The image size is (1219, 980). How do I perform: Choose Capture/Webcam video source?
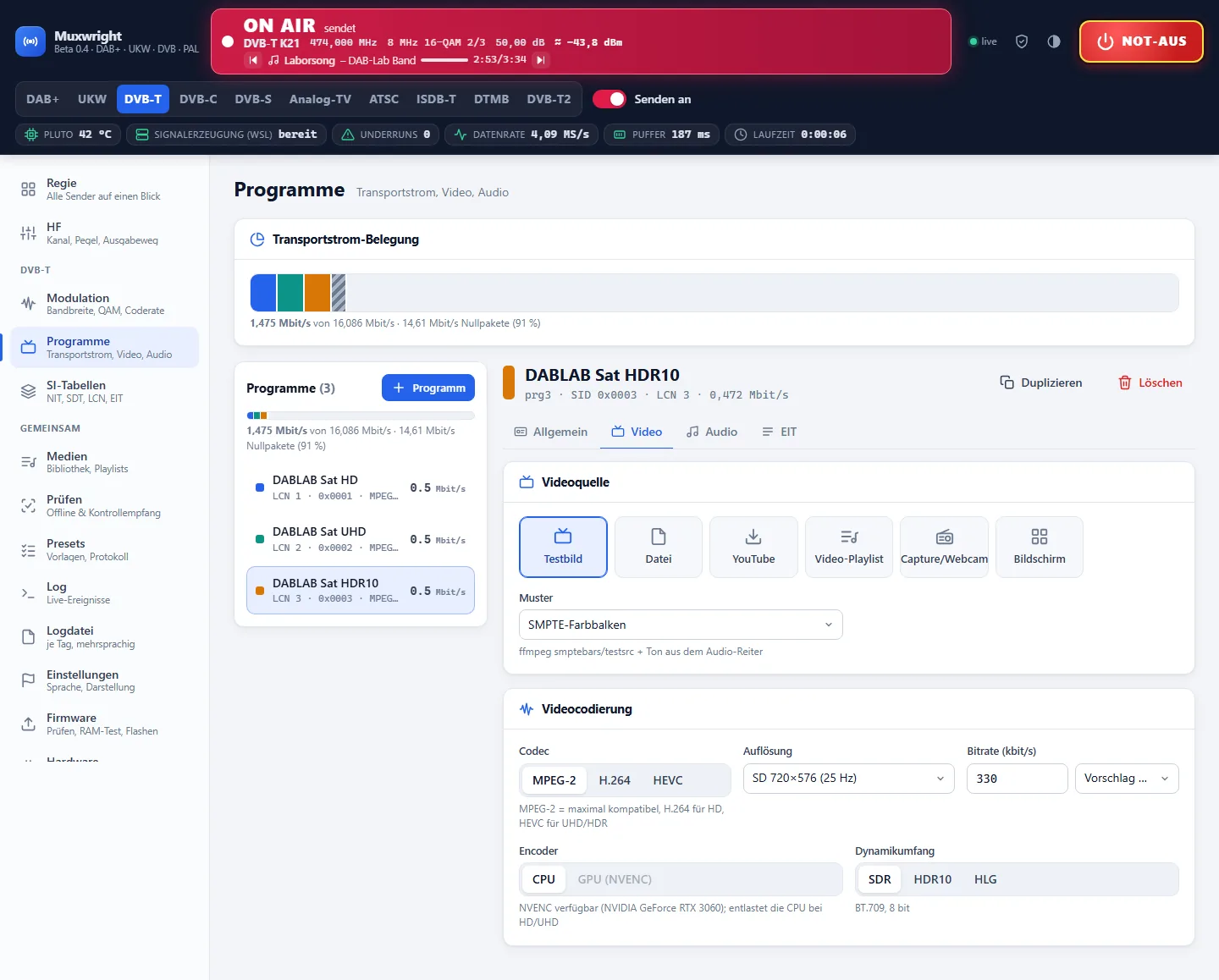[945, 547]
